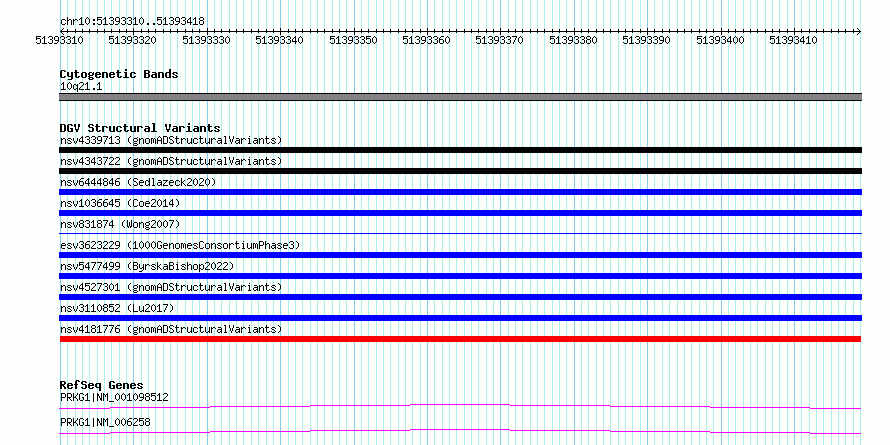Click the blue bar for nsv3110852
Image resolution: width=890 pixels, height=445 pixels.
460,318
